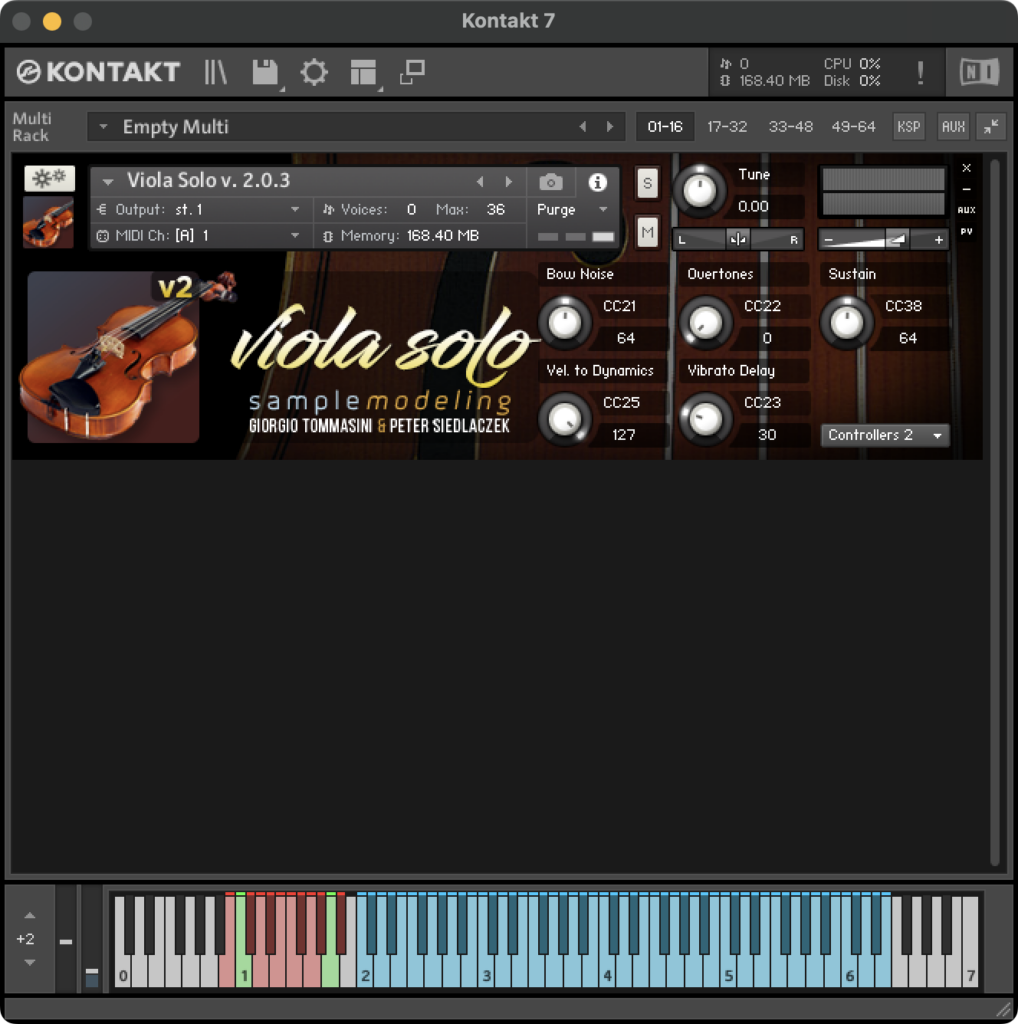Collapse the rack resize icon
Image resolution: width=1018 pixels, height=1024 pixels.
pos(991,127)
